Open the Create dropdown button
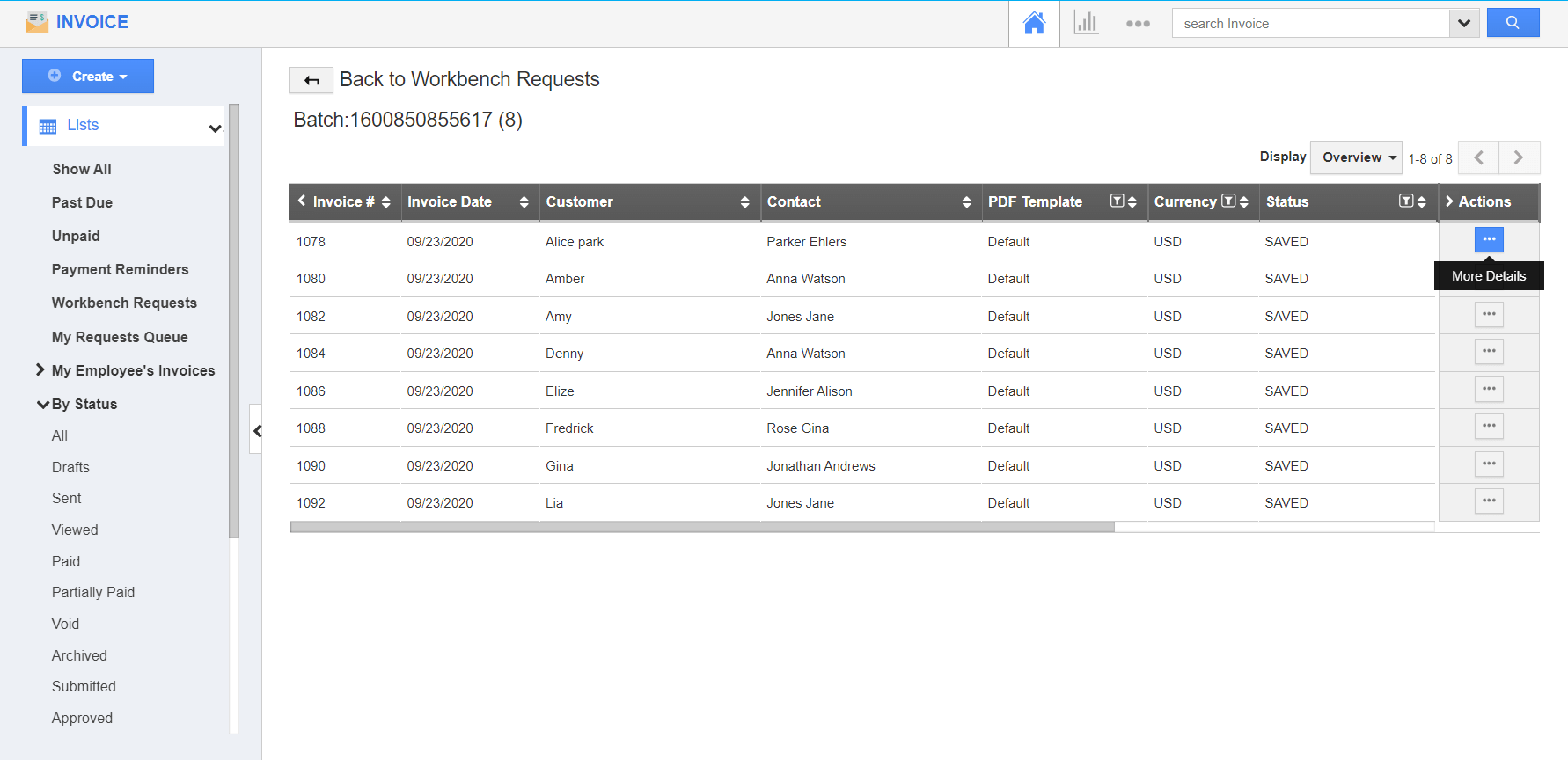 88,77
